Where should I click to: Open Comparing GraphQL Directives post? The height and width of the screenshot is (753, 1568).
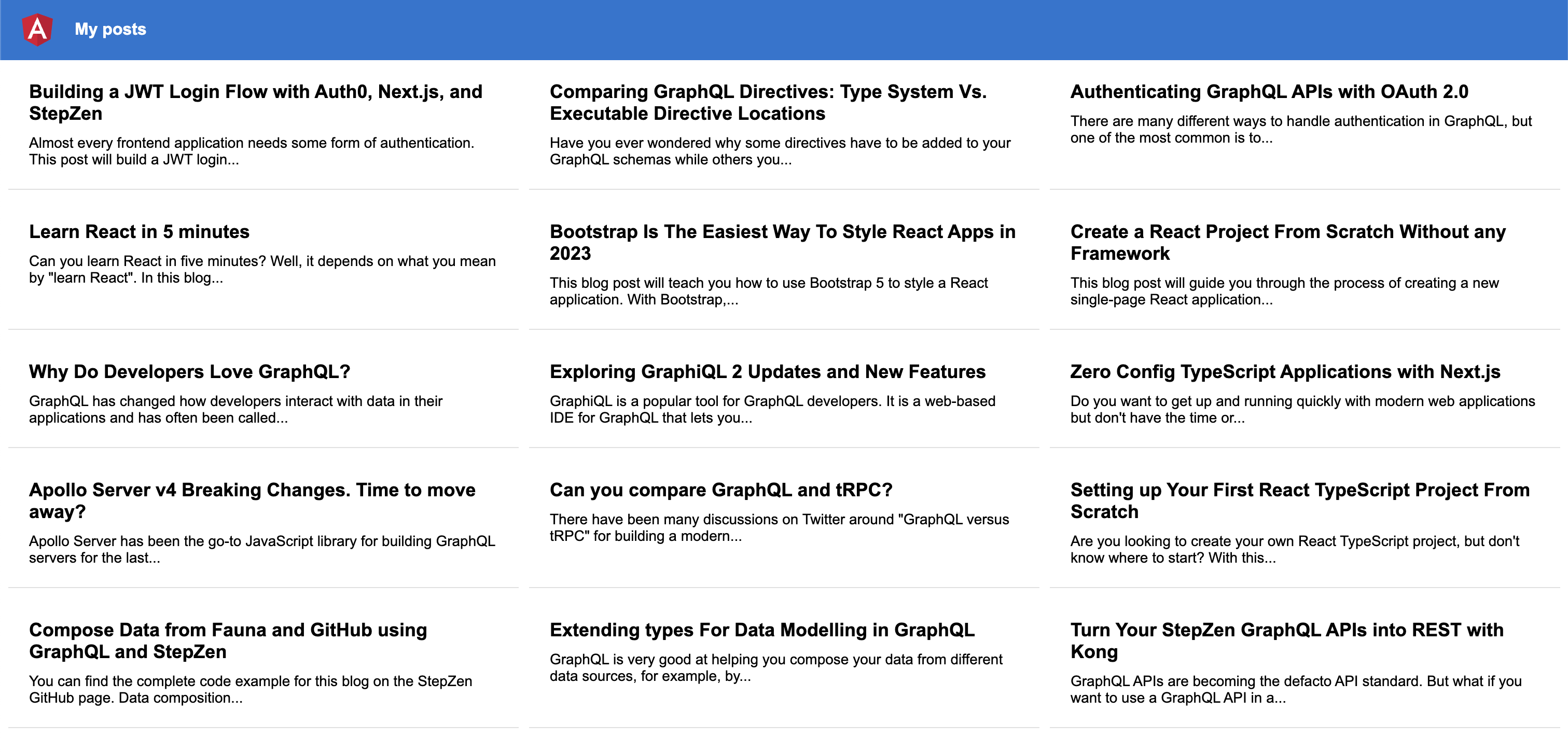768,102
